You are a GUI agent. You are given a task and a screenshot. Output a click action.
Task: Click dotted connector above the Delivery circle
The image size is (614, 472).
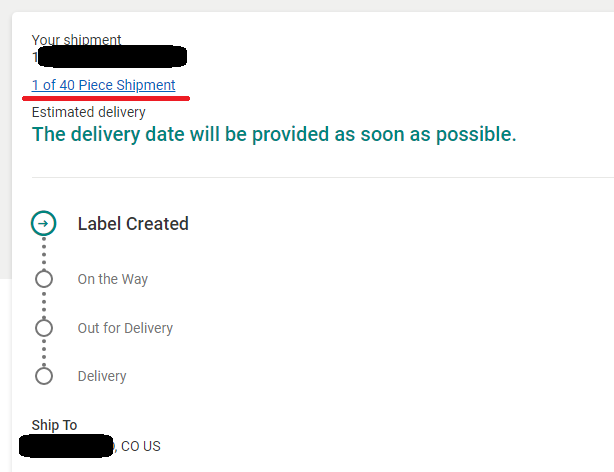pos(43,352)
